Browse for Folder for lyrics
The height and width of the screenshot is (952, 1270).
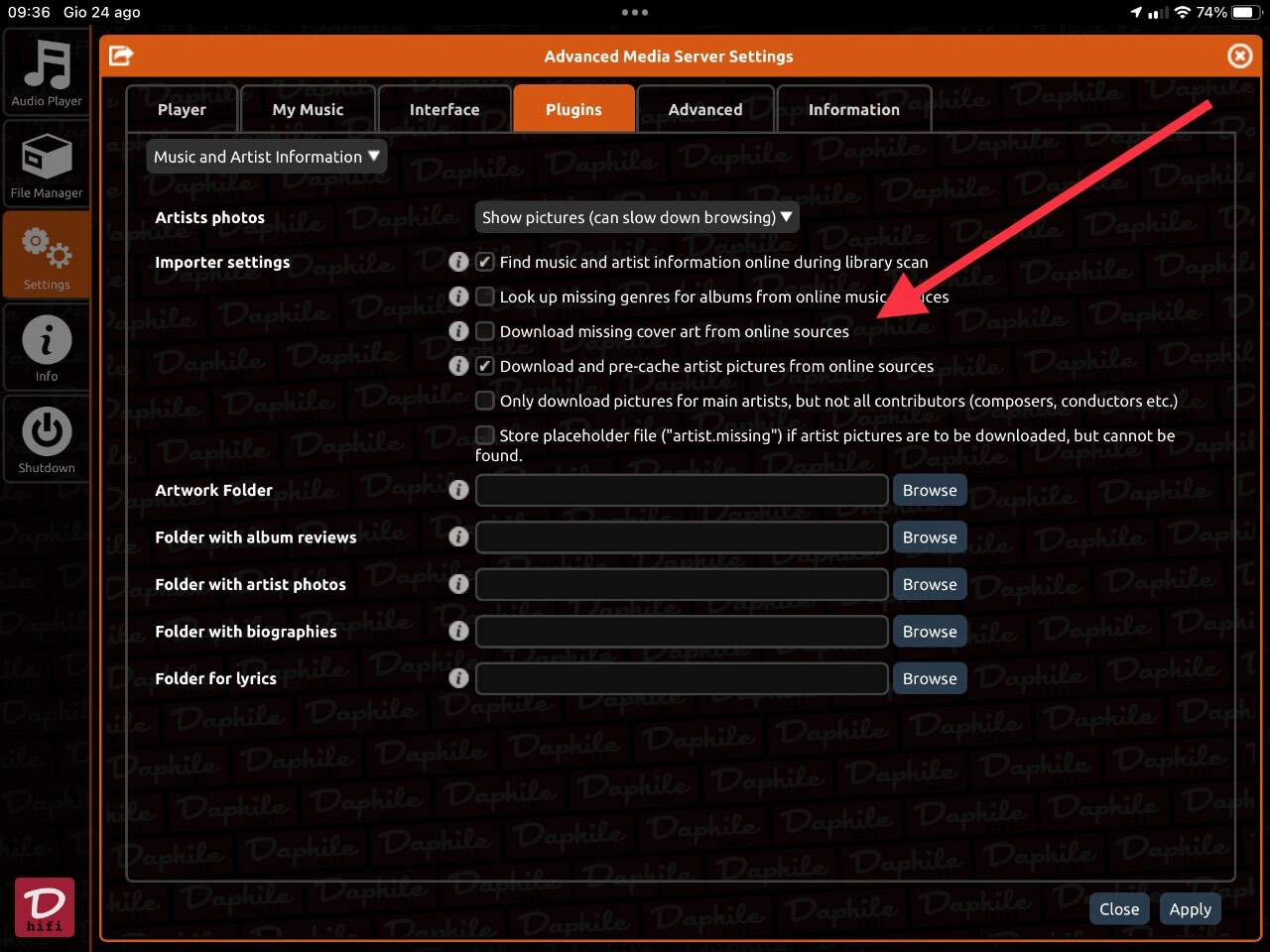(x=930, y=678)
